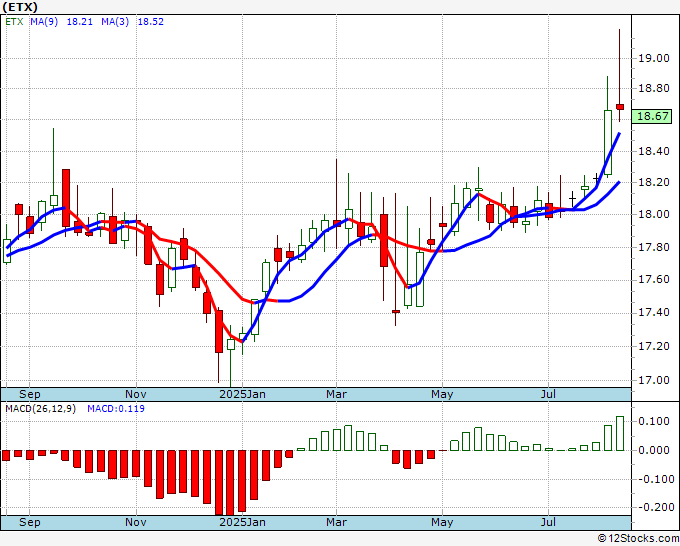Click May on the MACD panel date axis
Image resolution: width=680 pixels, height=546 pixels.
(x=442, y=522)
